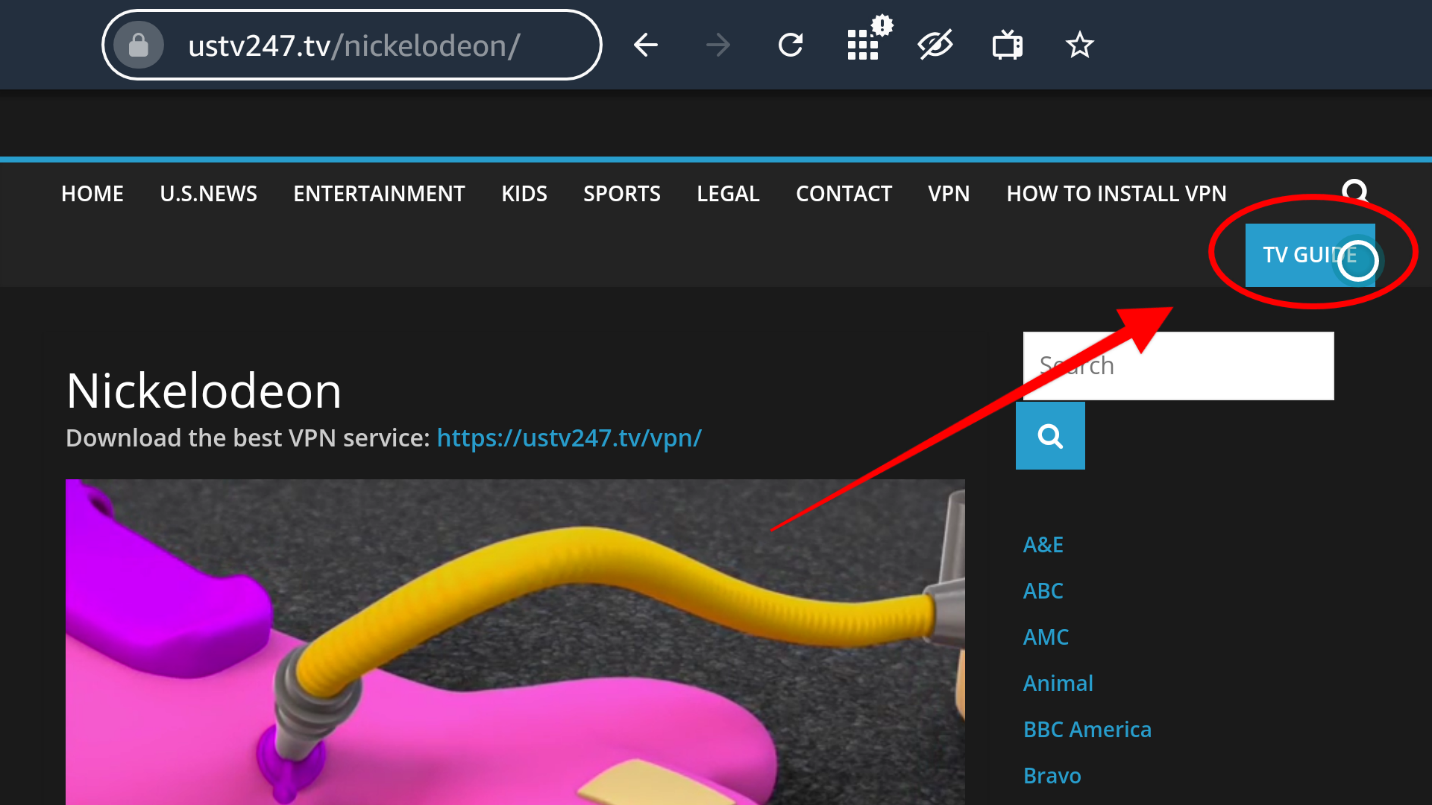Open the KIDS menu item
This screenshot has height=805, width=1432.
click(x=524, y=194)
